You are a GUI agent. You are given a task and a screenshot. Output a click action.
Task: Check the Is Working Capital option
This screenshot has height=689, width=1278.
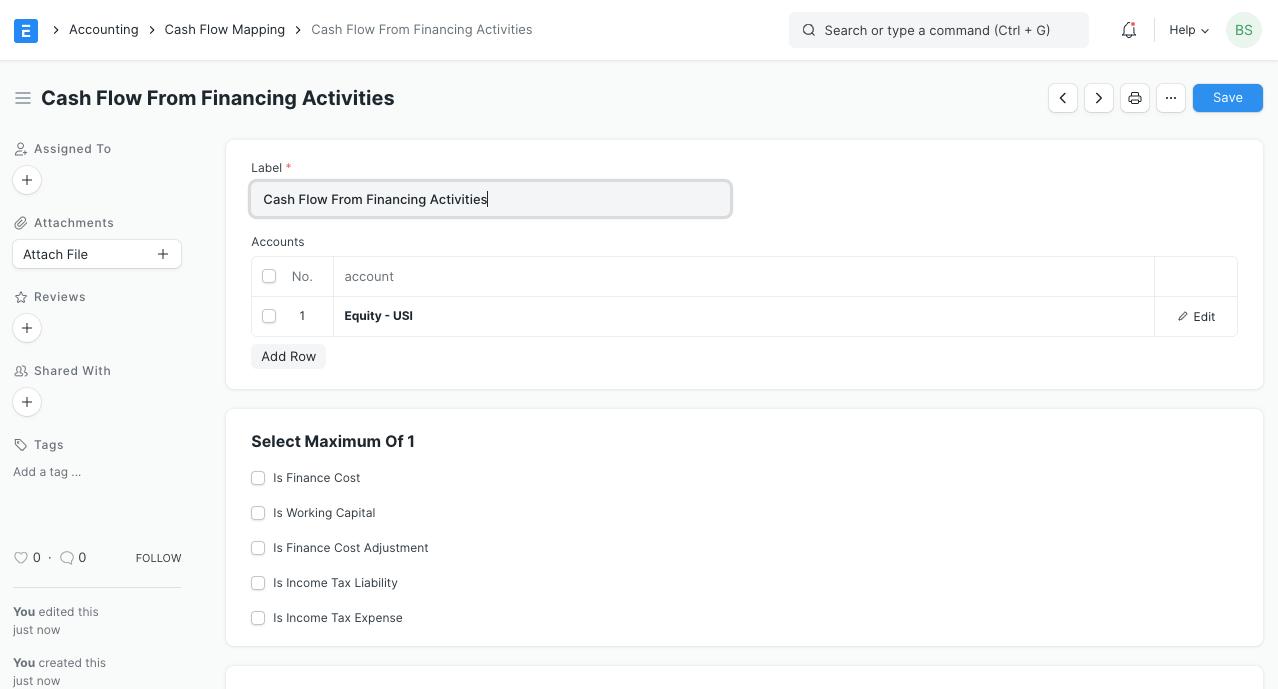pos(258,513)
